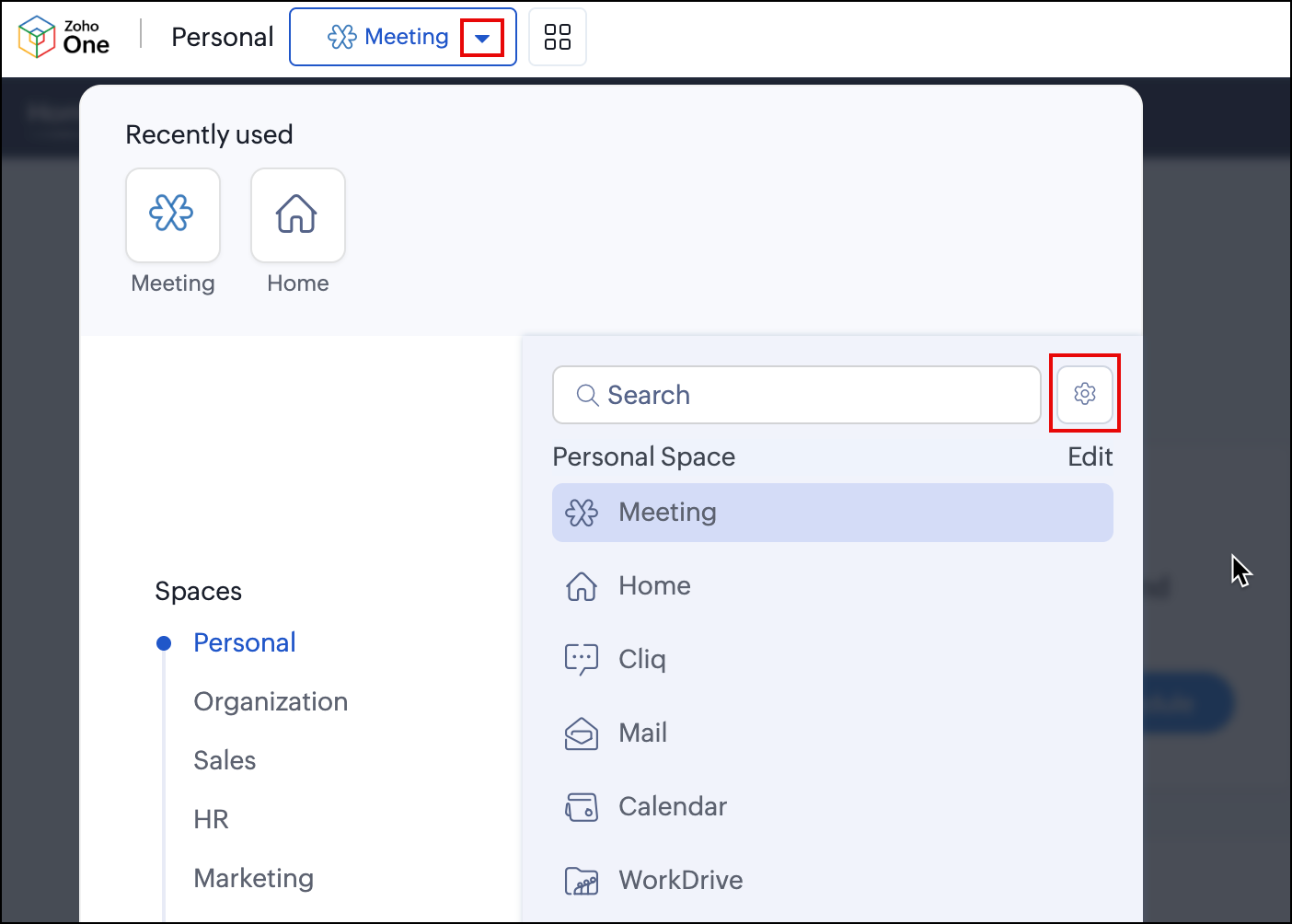Screen dimensions: 1292x924
Task: Select the Personal space
Action: pos(245,642)
